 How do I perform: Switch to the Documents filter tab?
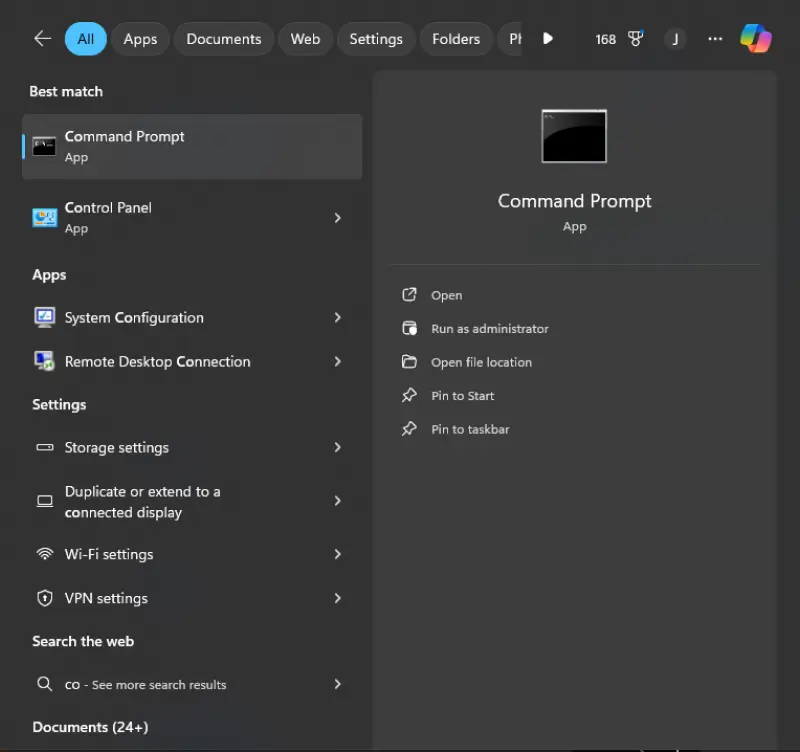(x=223, y=39)
